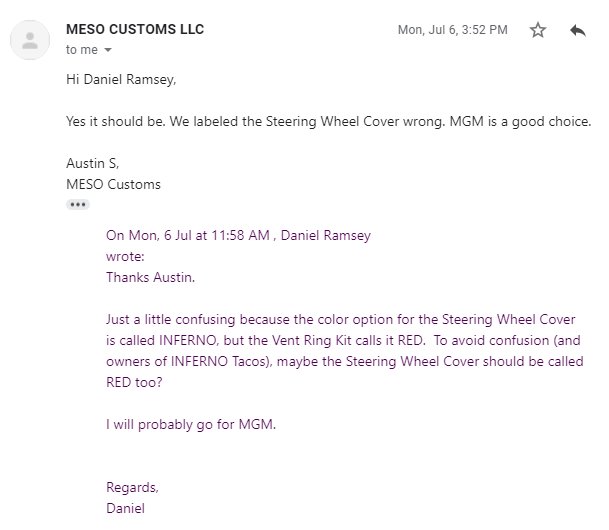Show trimmed content via ellipsis button

pos(78,205)
